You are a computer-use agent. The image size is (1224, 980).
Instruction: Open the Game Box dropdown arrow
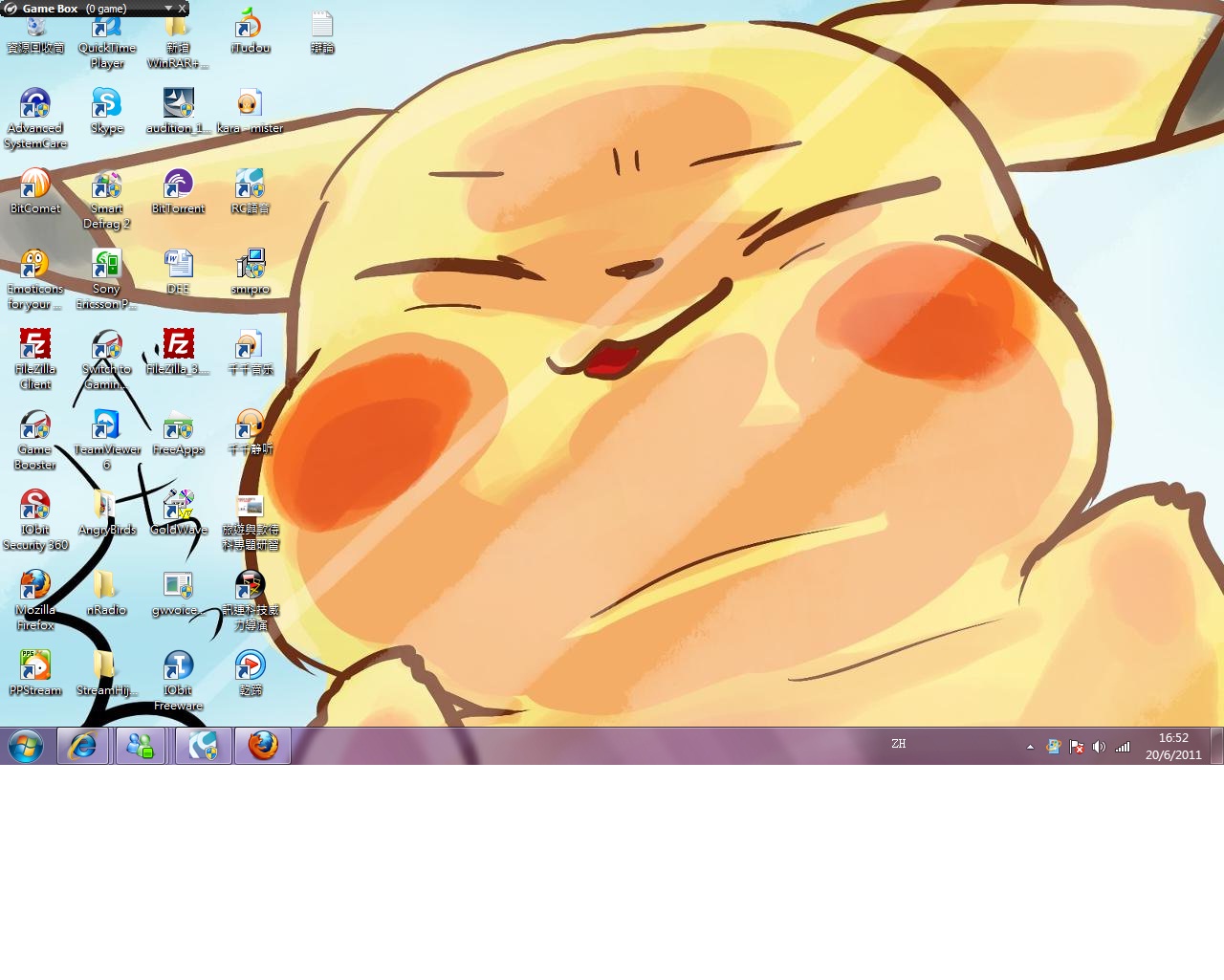coord(168,9)
